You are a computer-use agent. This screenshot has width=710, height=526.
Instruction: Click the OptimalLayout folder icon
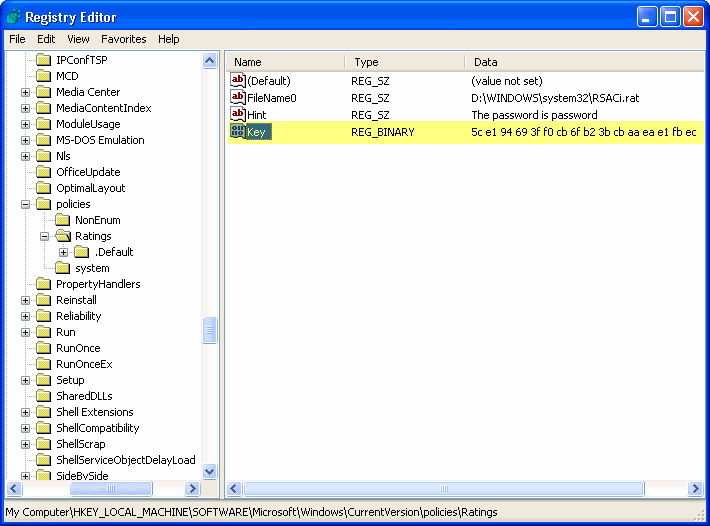pyautogui.click(x=43, y=188)
